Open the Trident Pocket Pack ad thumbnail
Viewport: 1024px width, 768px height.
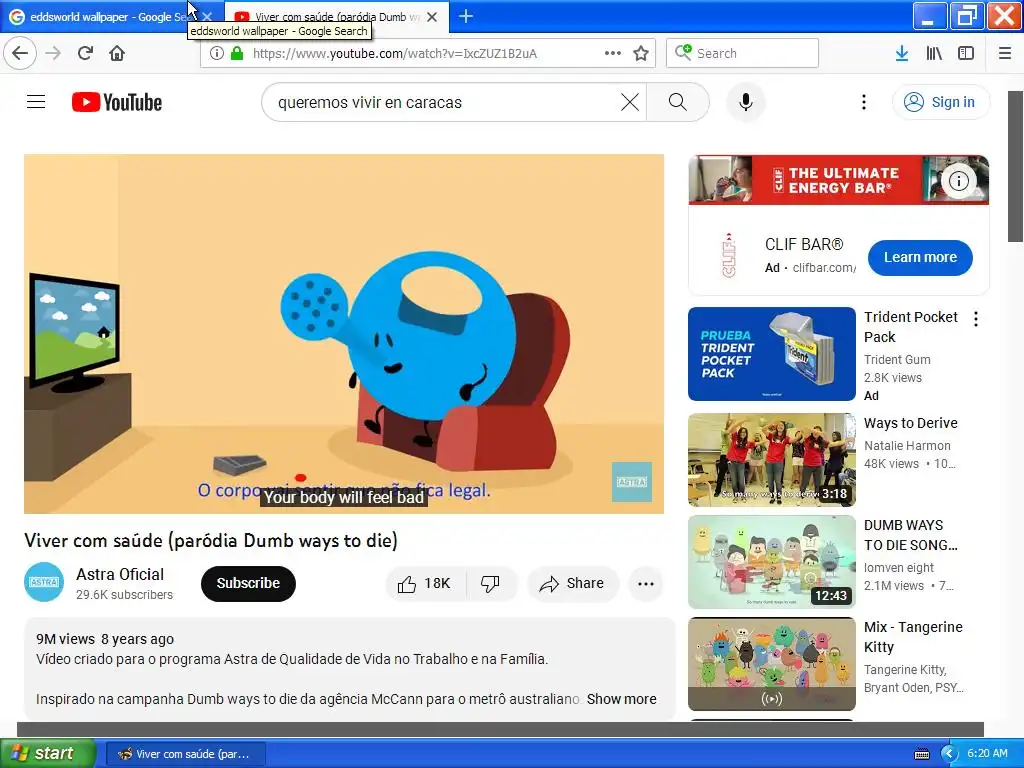tap(771, 354)
